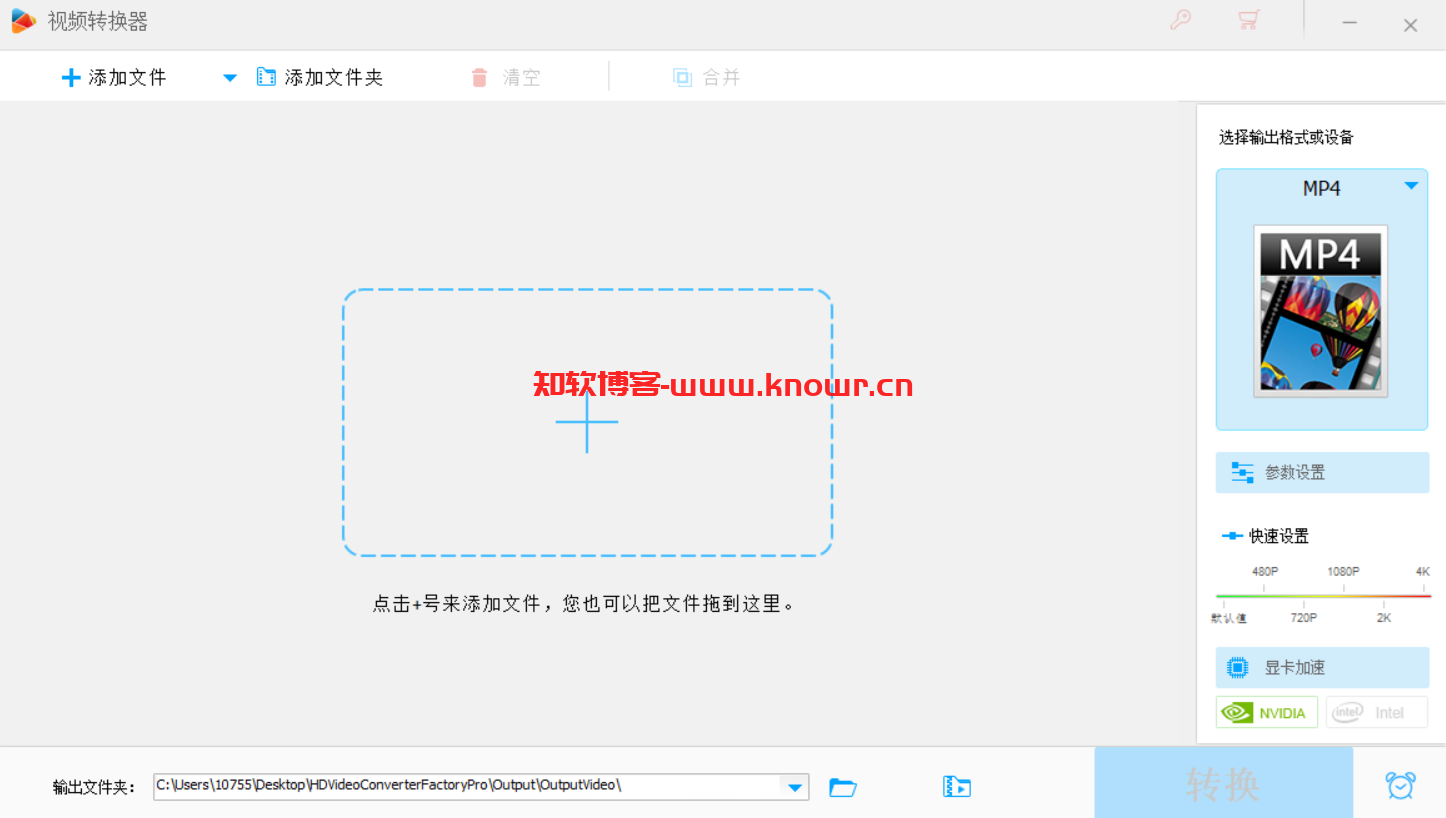Click the 清空 trash button
This screenshot has height=818, width=1446.
coord(505,77)
